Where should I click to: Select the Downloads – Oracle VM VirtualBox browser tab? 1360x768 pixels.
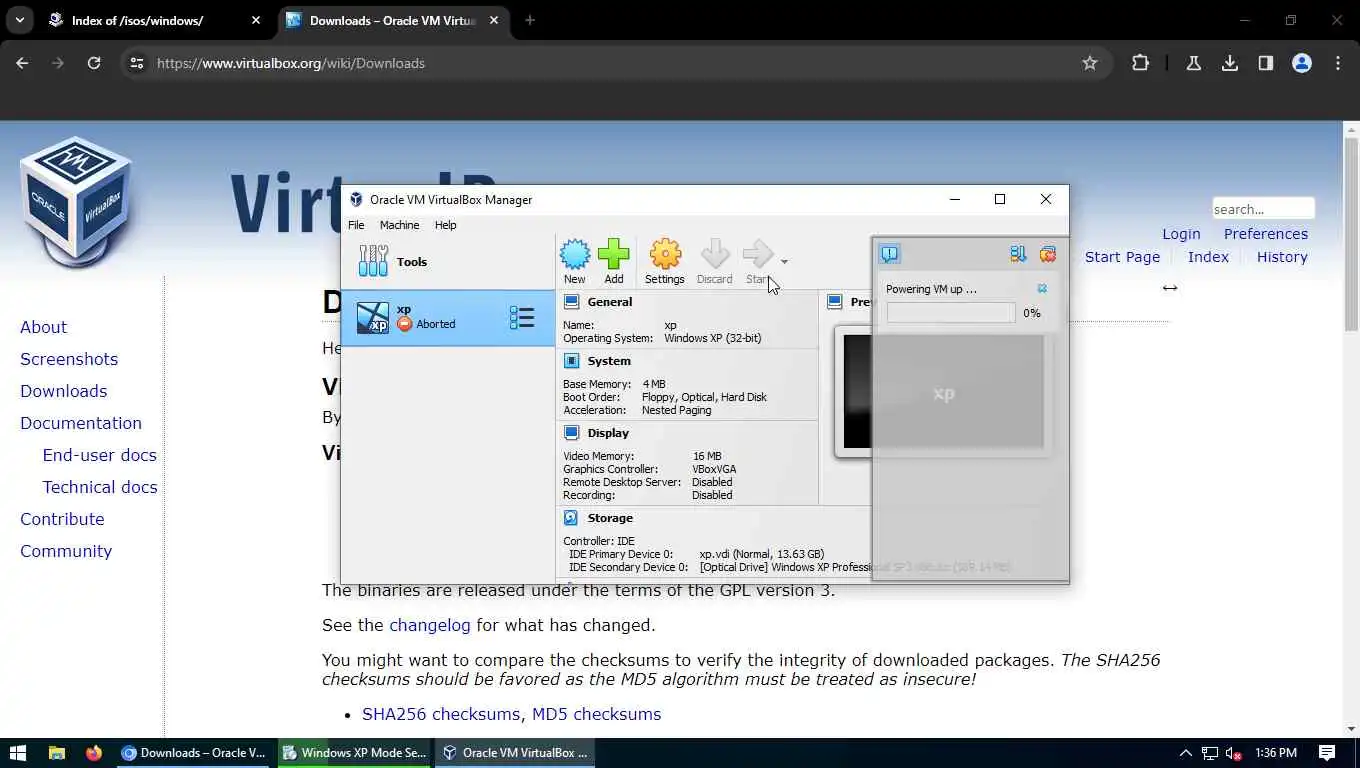pyautogui.click(x=391, y=20)
